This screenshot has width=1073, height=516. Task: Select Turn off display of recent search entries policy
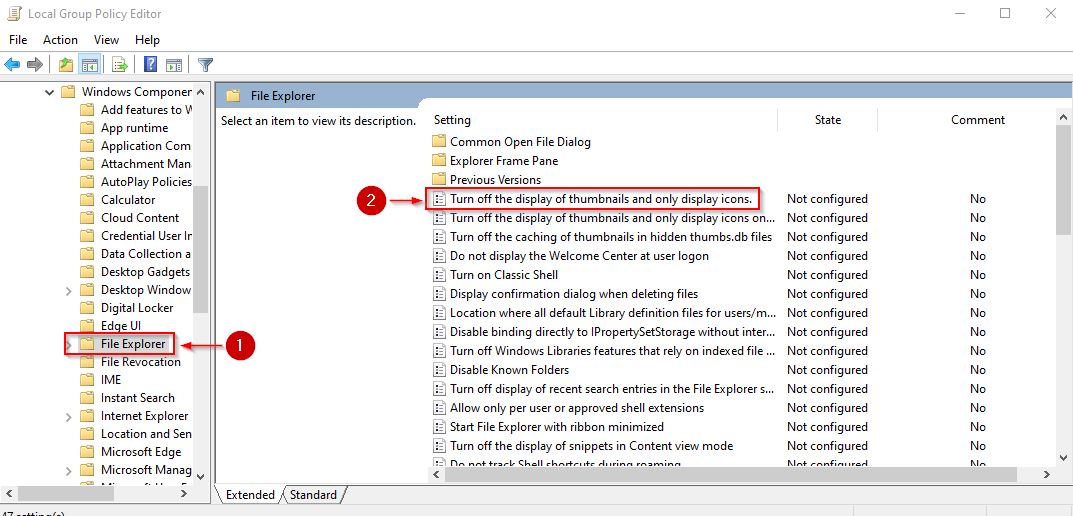point(612,389)
